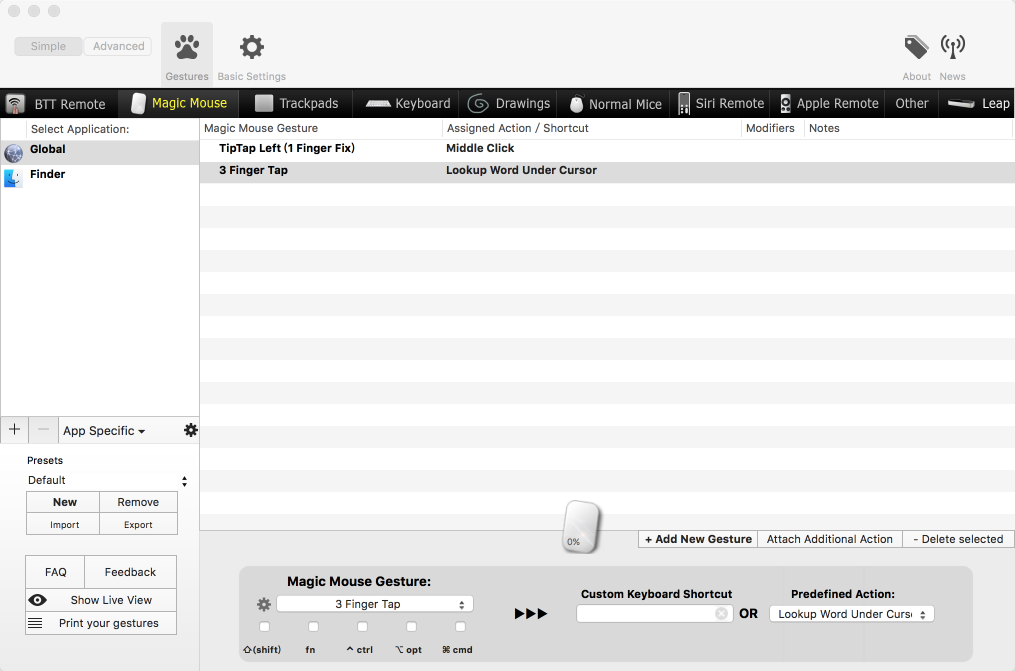The width and height of the screenshot is (1015, 671).
Task: Check the ctrl modifier checkbox
Action: (362, 627)
